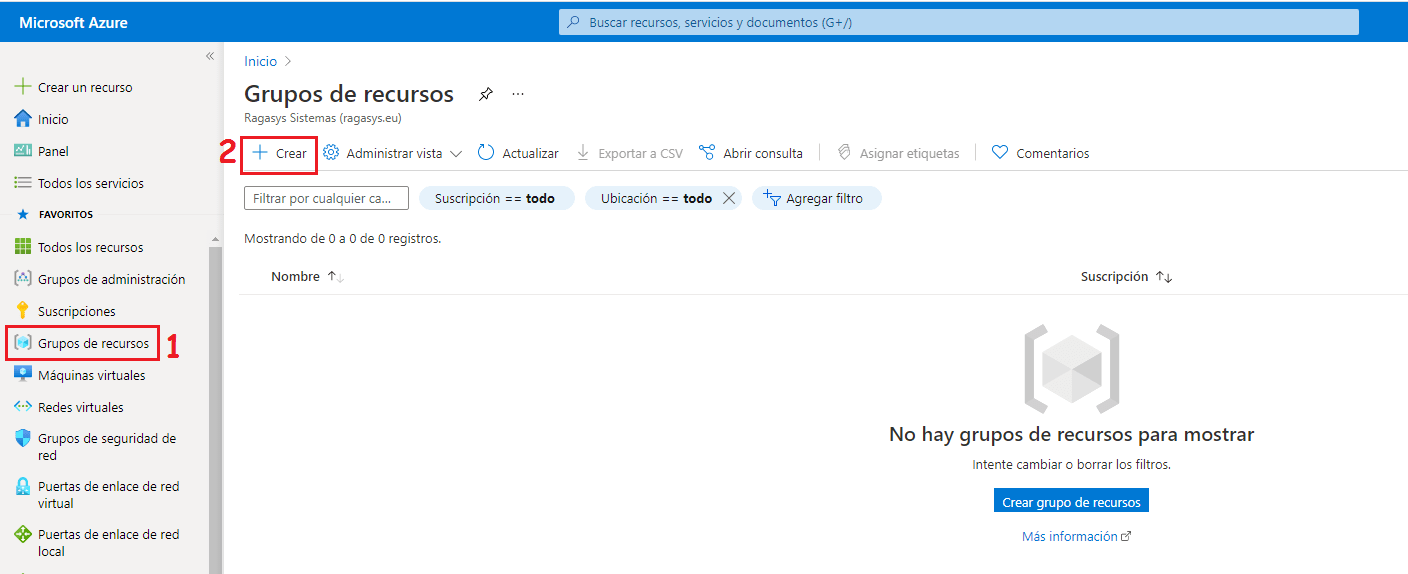Click the Crear grupo de recursos button
This screenshot has height=574, width=1408.
click(x=1071, y=502)
